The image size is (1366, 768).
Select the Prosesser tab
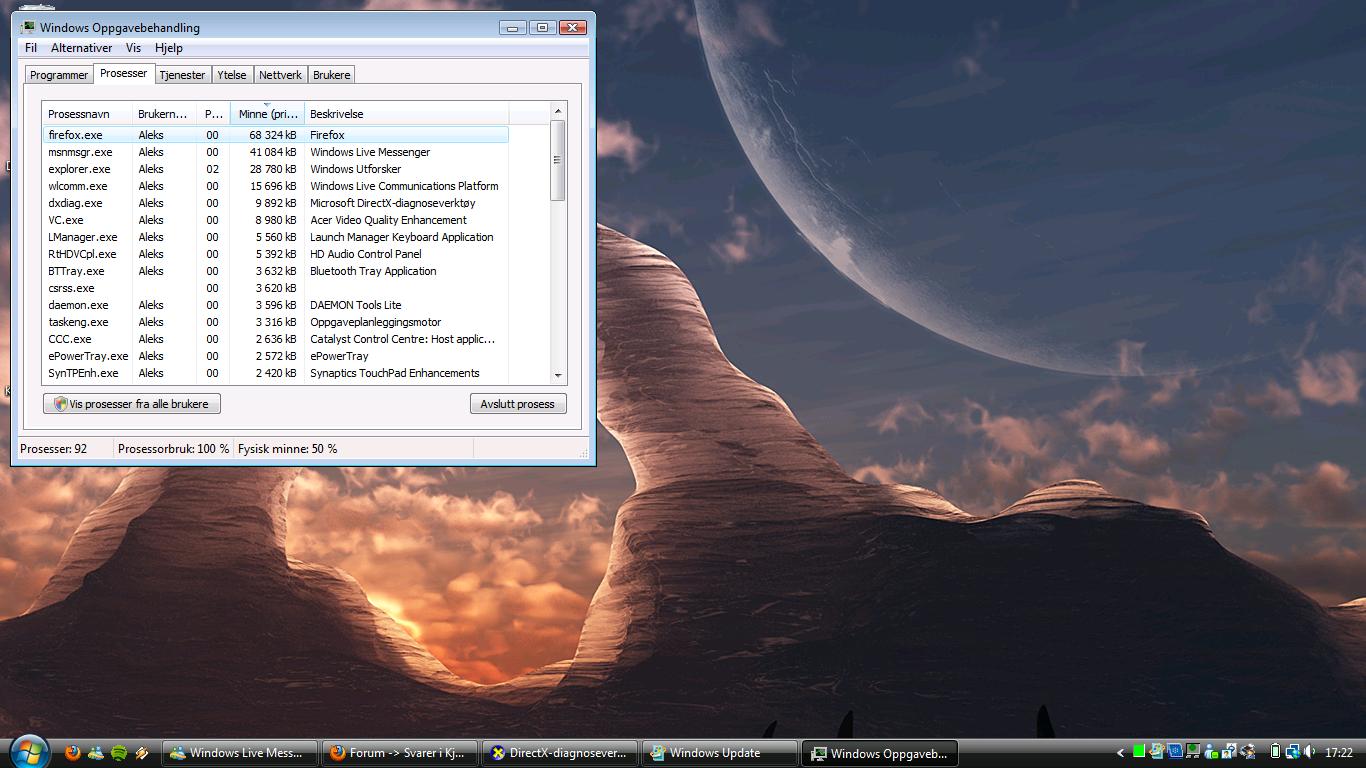pyautogui.click(x=124, y=73)
